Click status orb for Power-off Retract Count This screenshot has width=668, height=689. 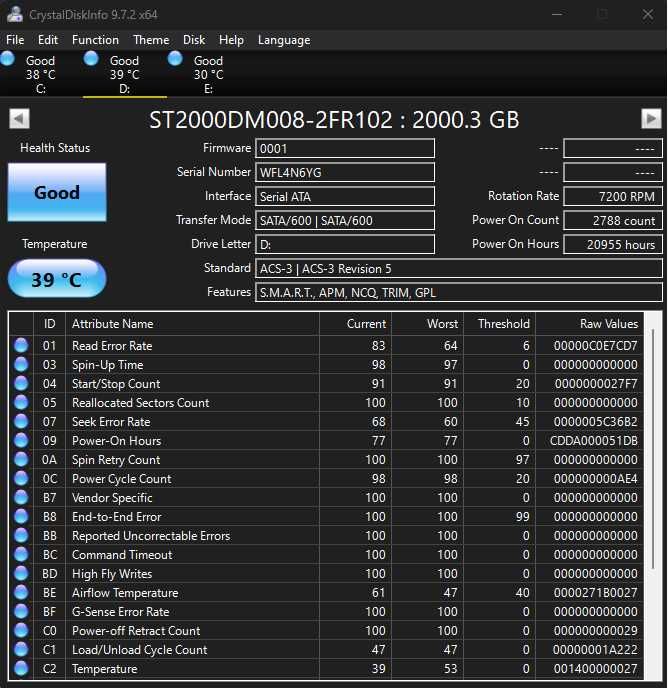21,630
